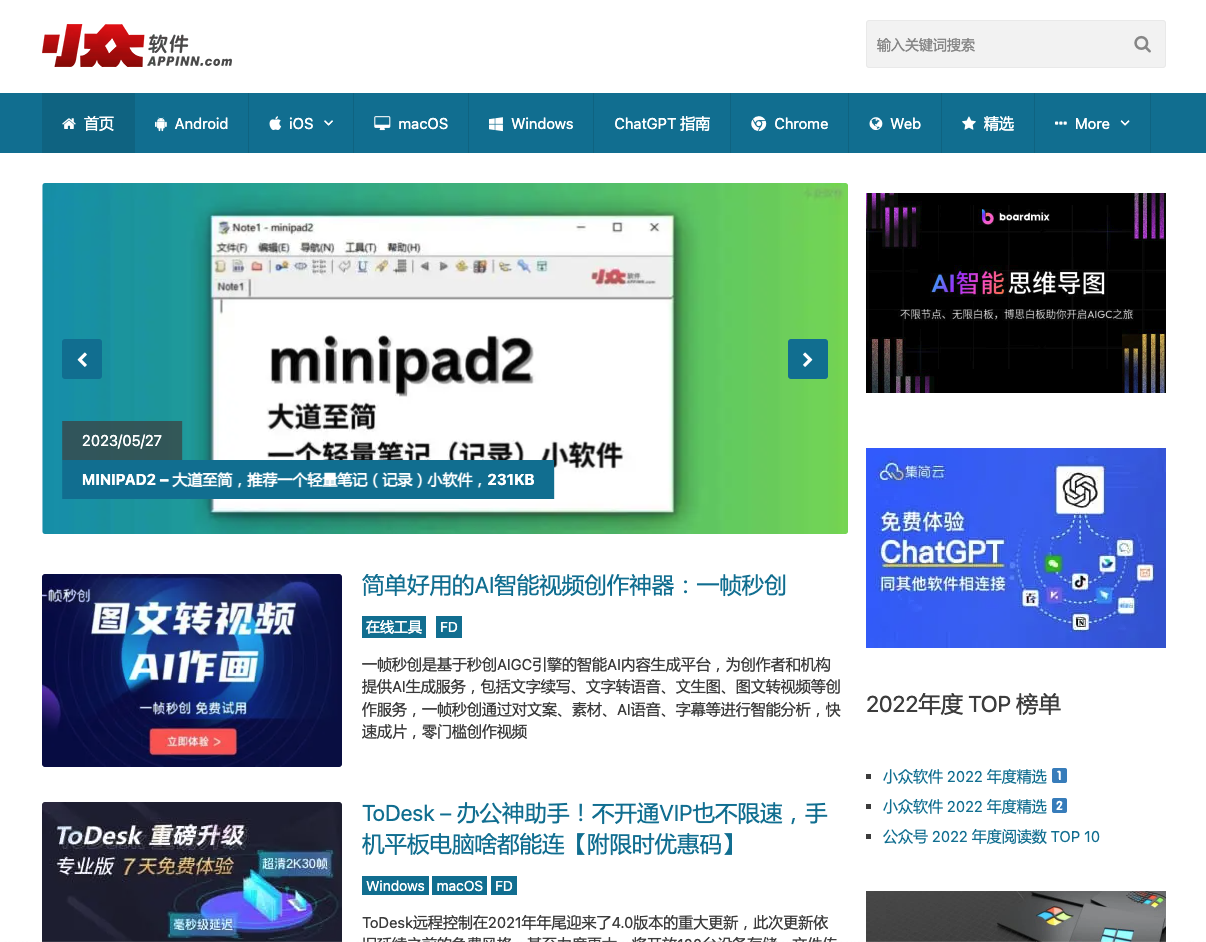The image size is (1206, 942).
Task: Open 小众软件 2022 年度精选 2 link
Action: pos(975,807)
